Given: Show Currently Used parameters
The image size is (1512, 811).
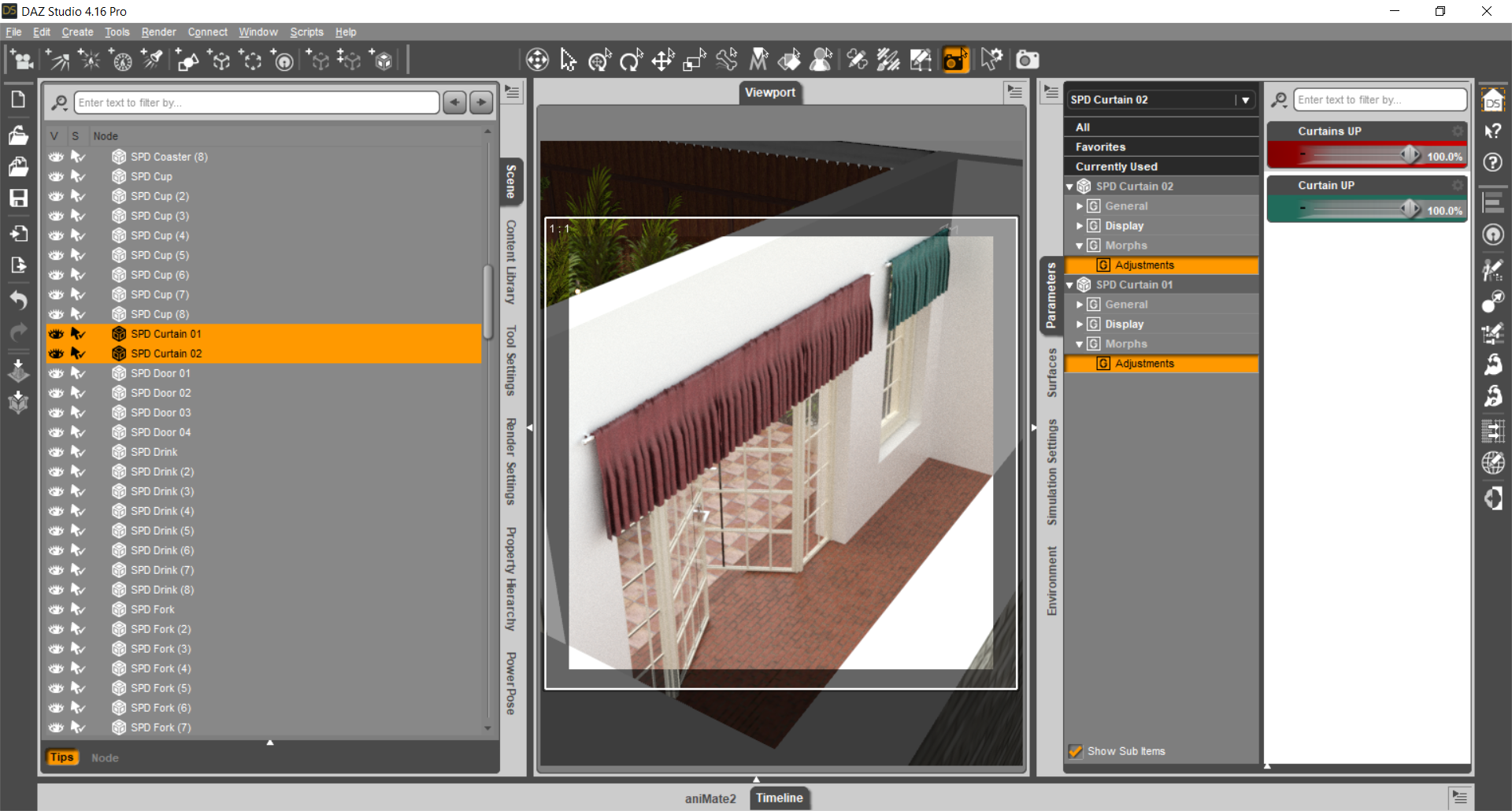Looking at the screenshot, I should click(x=1162, y=167).
